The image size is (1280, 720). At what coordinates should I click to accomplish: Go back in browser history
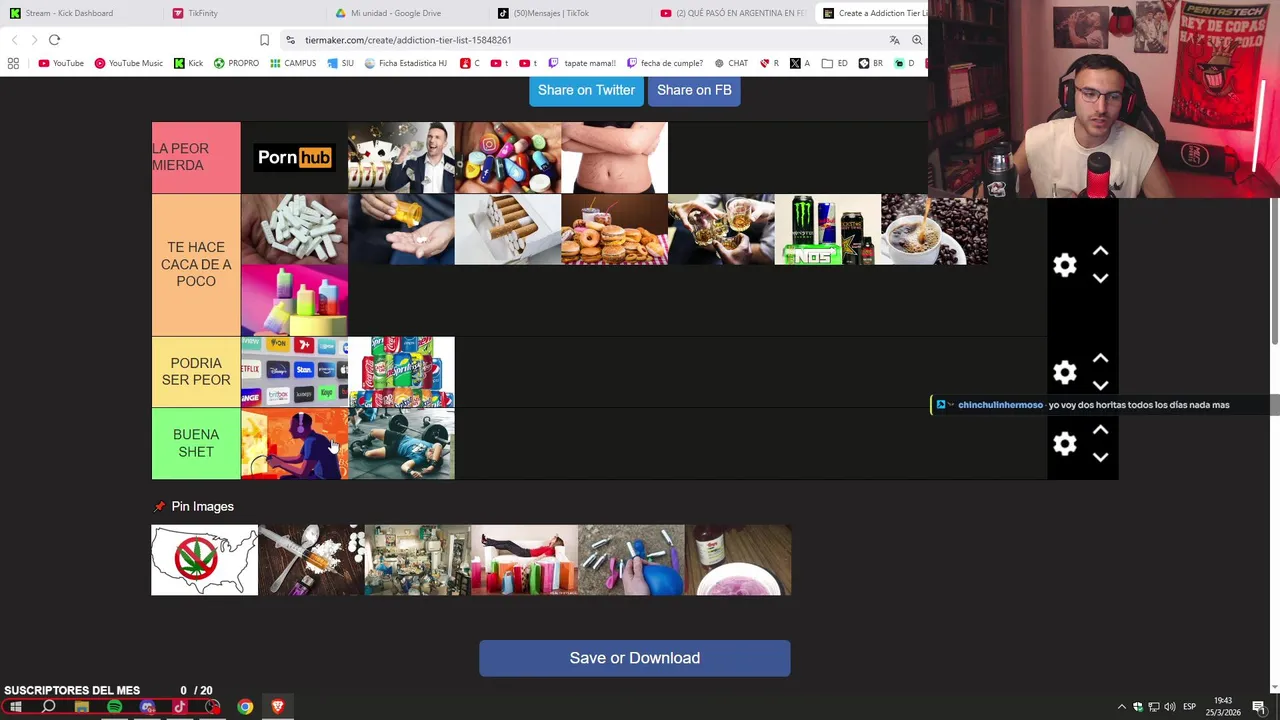[14, 40]
